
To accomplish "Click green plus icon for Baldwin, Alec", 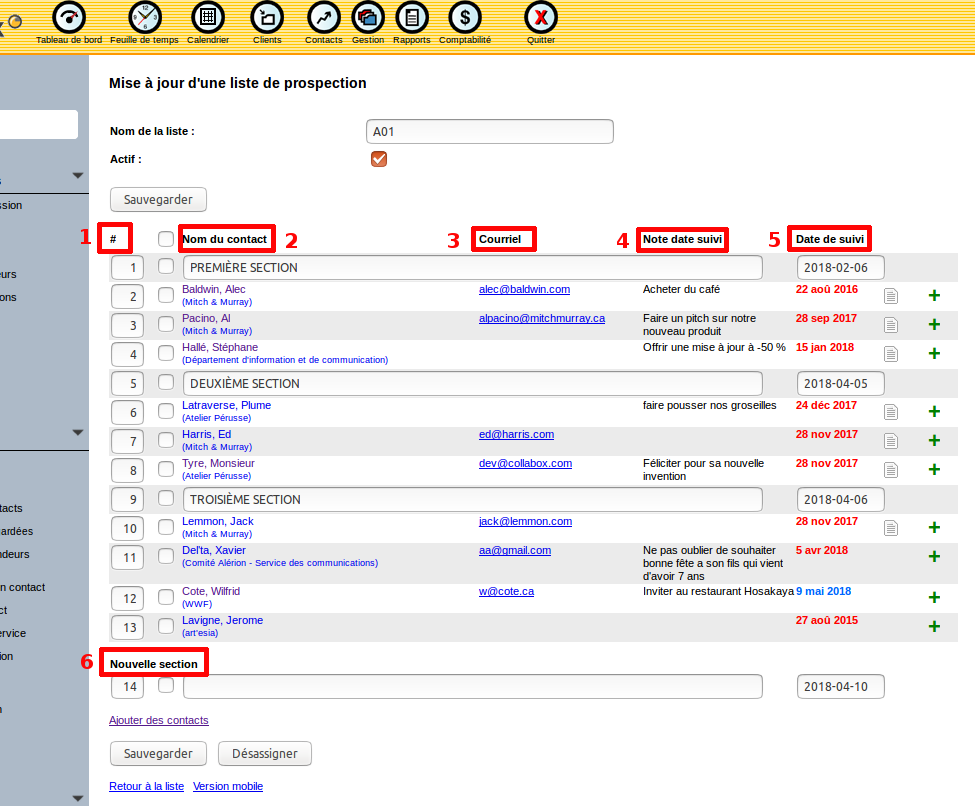I will [934, 295].
